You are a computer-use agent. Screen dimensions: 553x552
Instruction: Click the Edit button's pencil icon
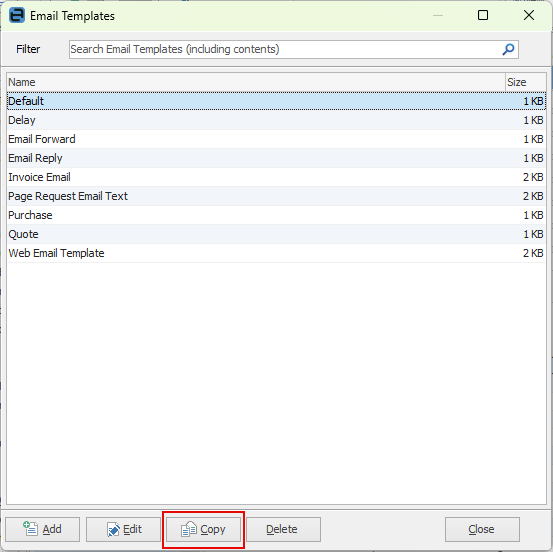113,529
